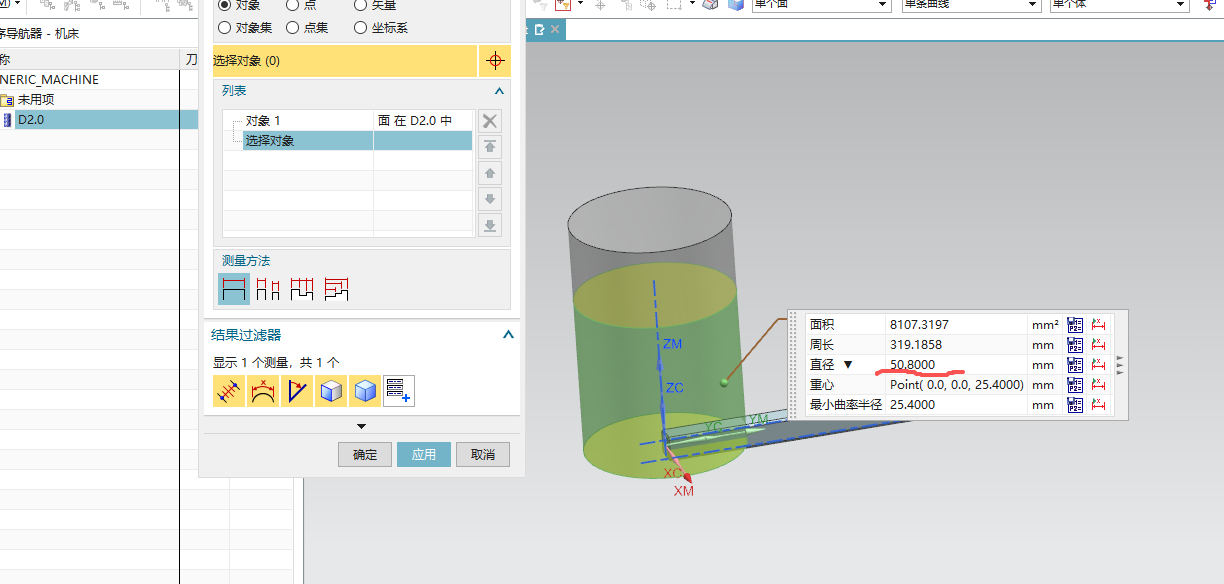Click the save-as-expression icon in the 面积 row
The height and width of the screenshot is (584, 1224).
click(x=1075, y=324)
